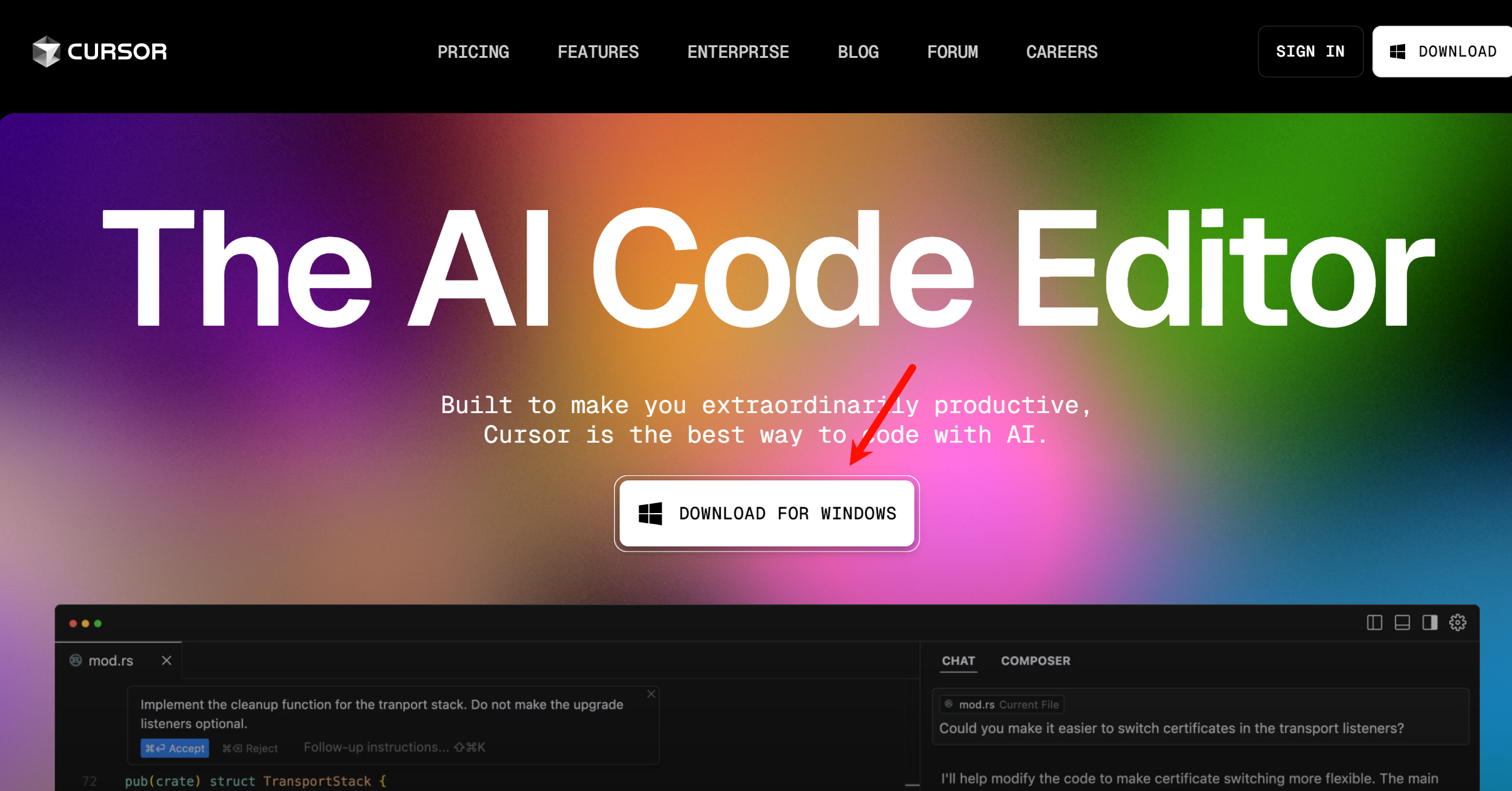
Task: Click the green macOS window dot
Action: (98, 624)
